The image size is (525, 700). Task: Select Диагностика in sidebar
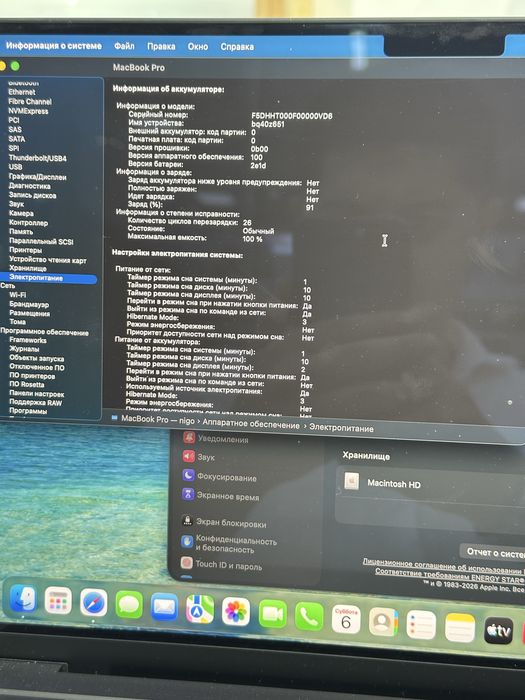[x=29, y=186]
